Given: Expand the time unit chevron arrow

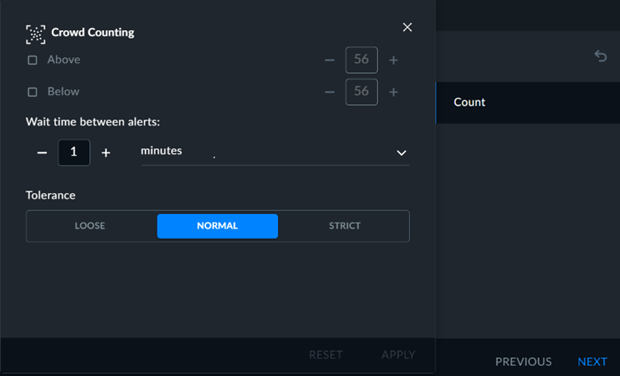Looking at the screenshot, I should (401, 153).
